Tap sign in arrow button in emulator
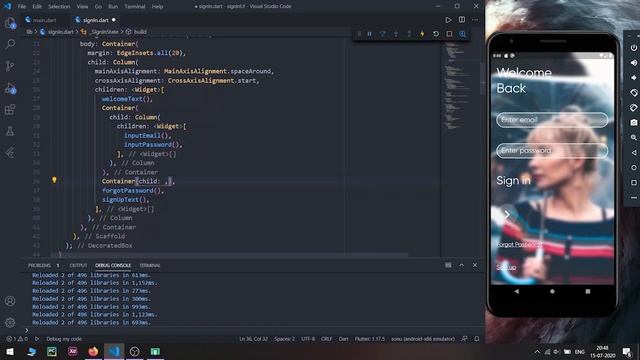This screenshot has width=640, height=360. [x=507, y=214]
